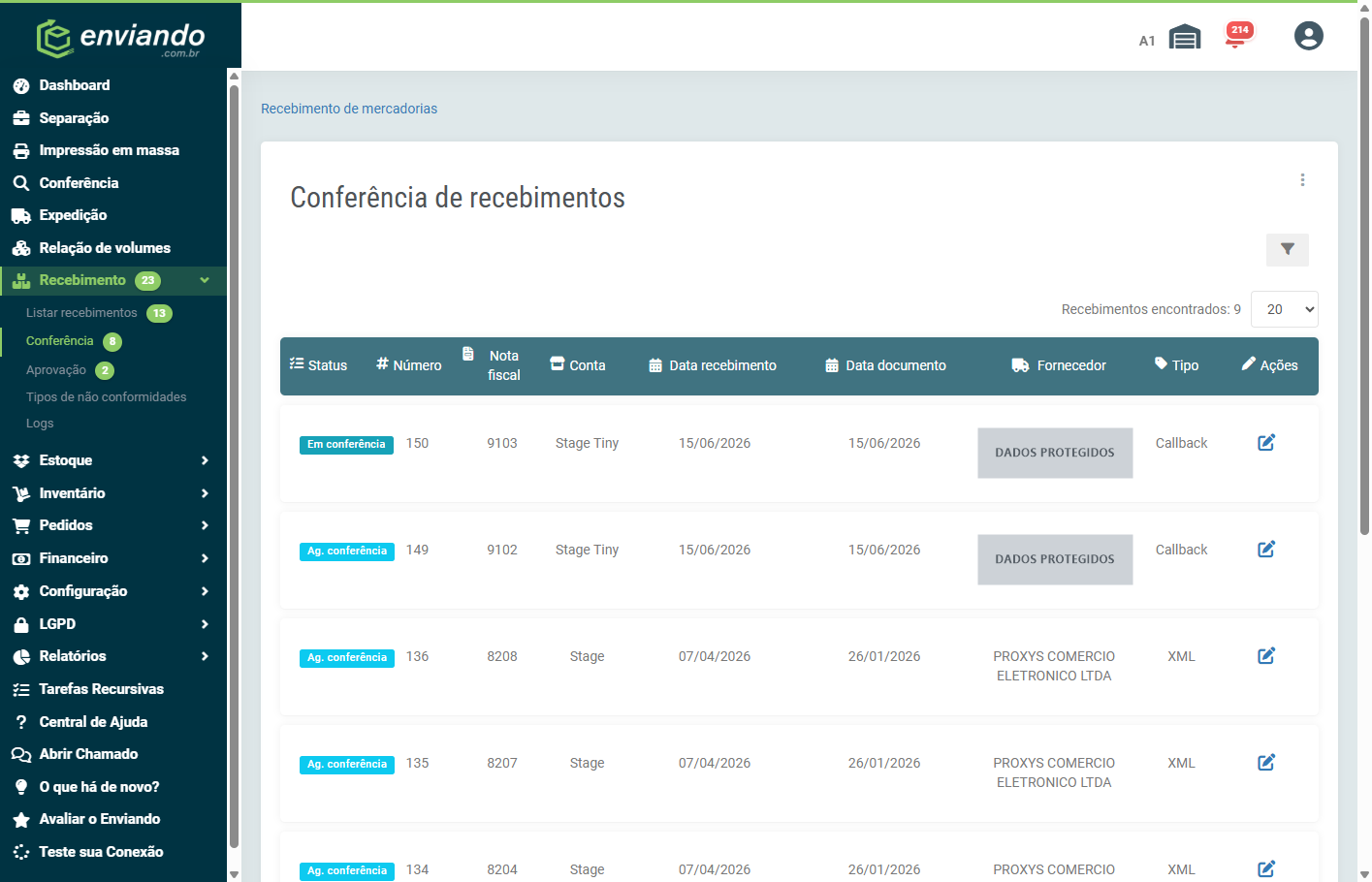Open Central de Ajuda

(113, 722)
